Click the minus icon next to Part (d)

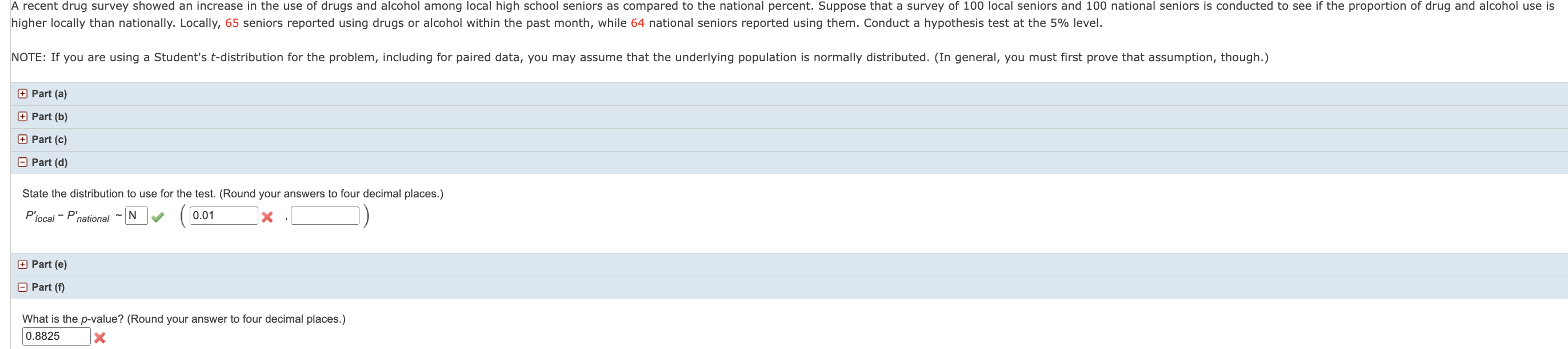pos(22,162)
